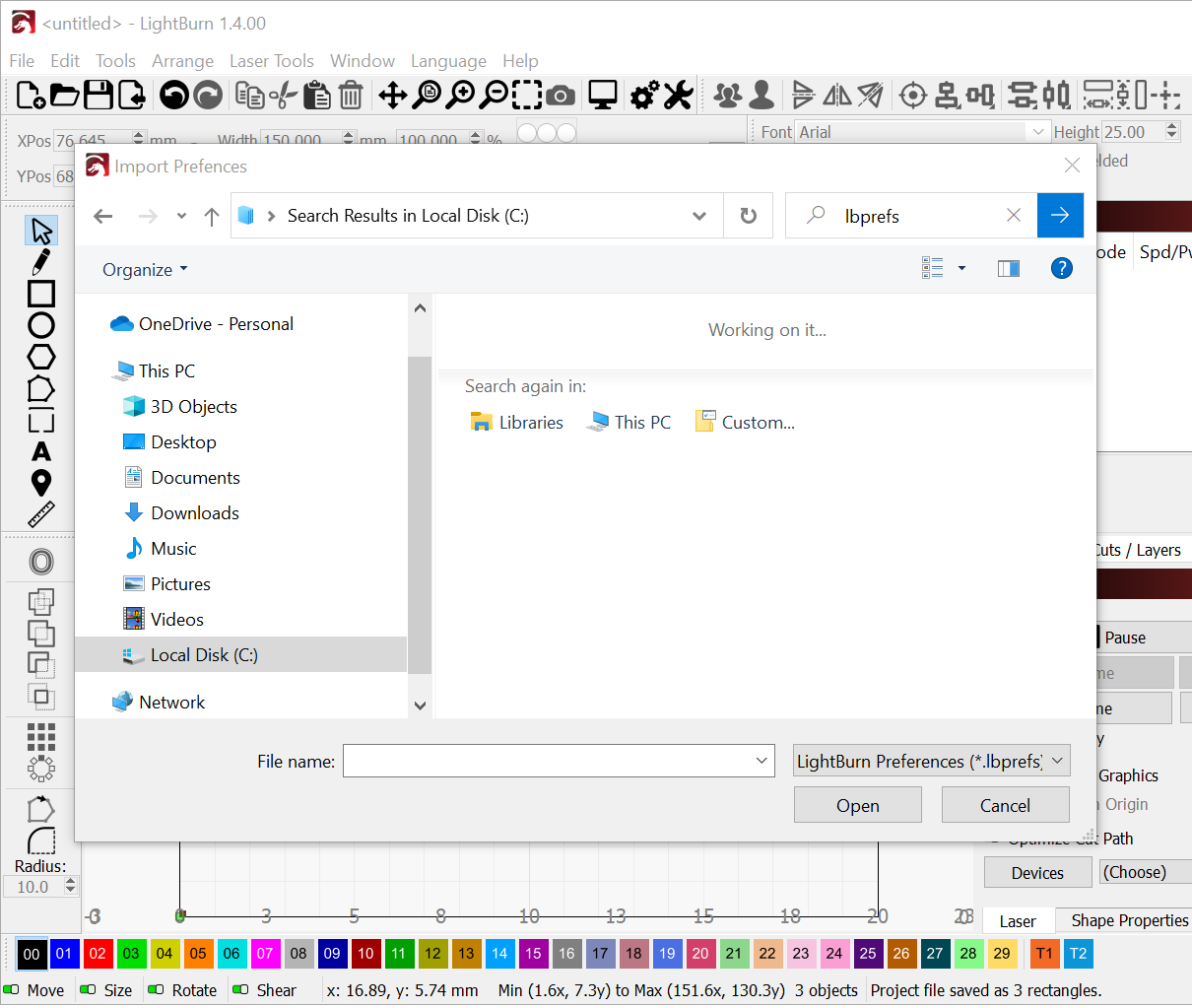Image resolution: width=1192 pixels, height=1008 pixels.
Task: Click the Open button in the dialog
Action: click(x=858, y=805)
